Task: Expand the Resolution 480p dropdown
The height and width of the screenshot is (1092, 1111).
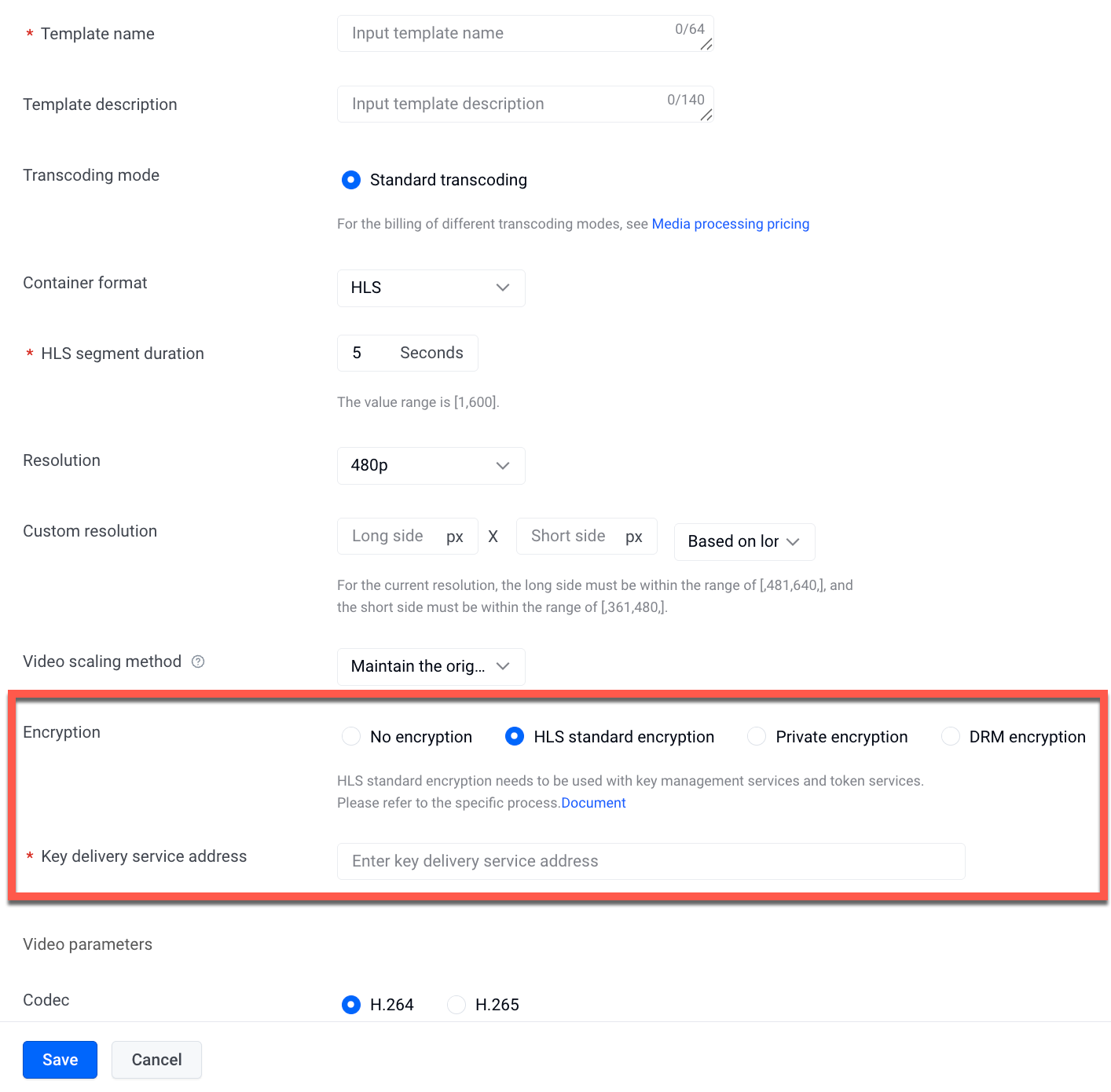Action: point(431,466)
